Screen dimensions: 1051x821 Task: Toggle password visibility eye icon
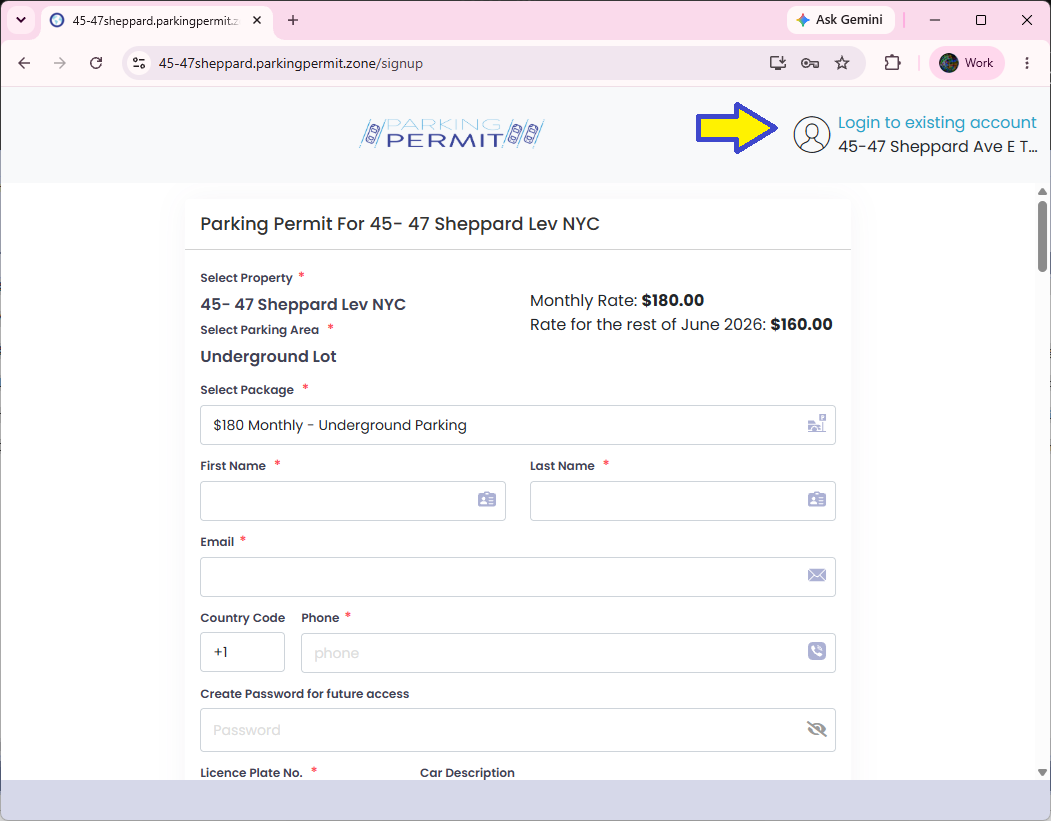816,729
